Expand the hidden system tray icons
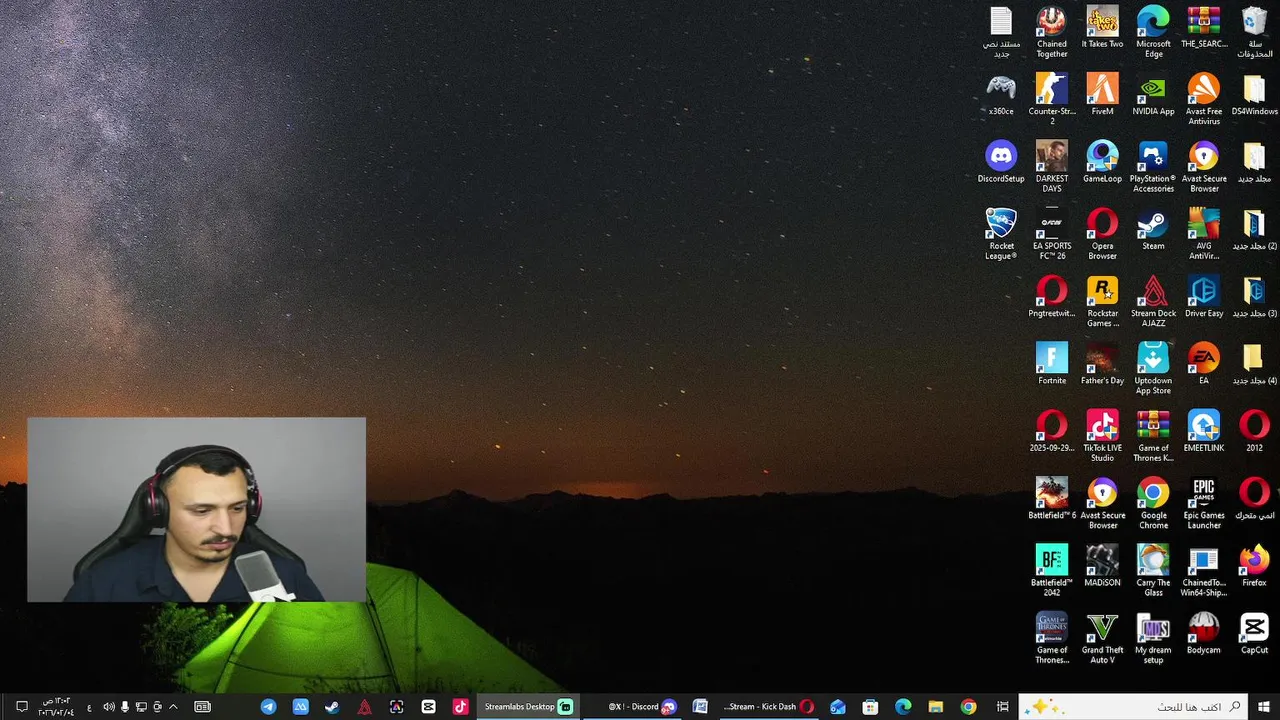The image size is (1280, 720). (173, 707)
